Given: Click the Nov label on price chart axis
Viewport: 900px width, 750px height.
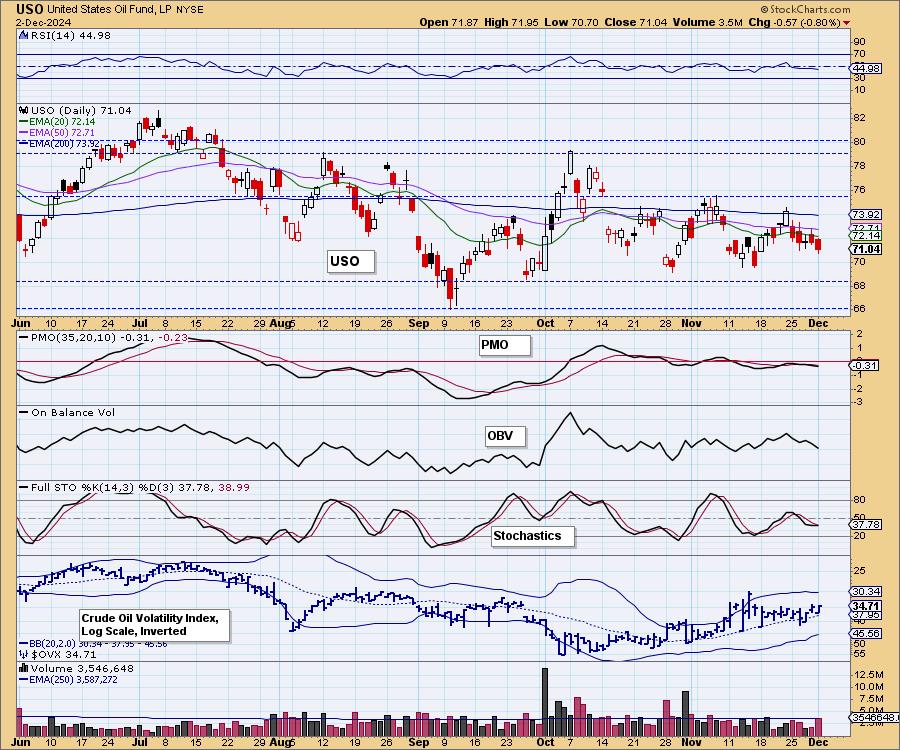Looking at the screenshot, I should [x=692, y=323].
